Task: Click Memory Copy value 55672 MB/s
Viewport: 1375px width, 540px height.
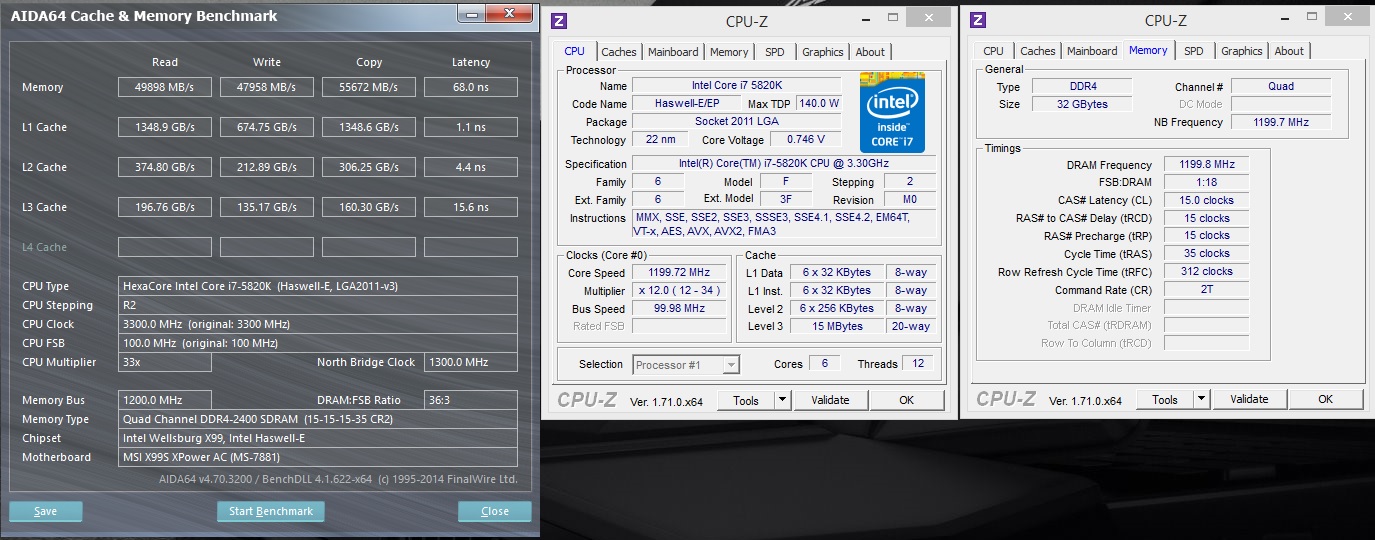Action: [x=369, y=87]
